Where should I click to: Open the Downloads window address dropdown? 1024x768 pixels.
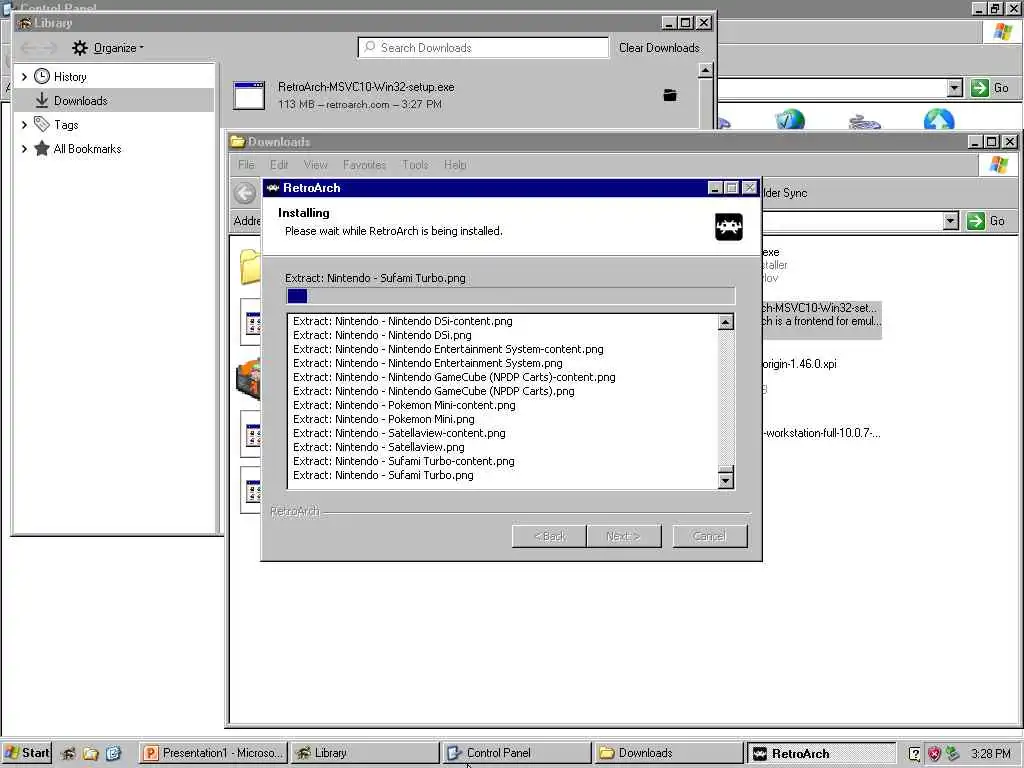coord(951,221)
